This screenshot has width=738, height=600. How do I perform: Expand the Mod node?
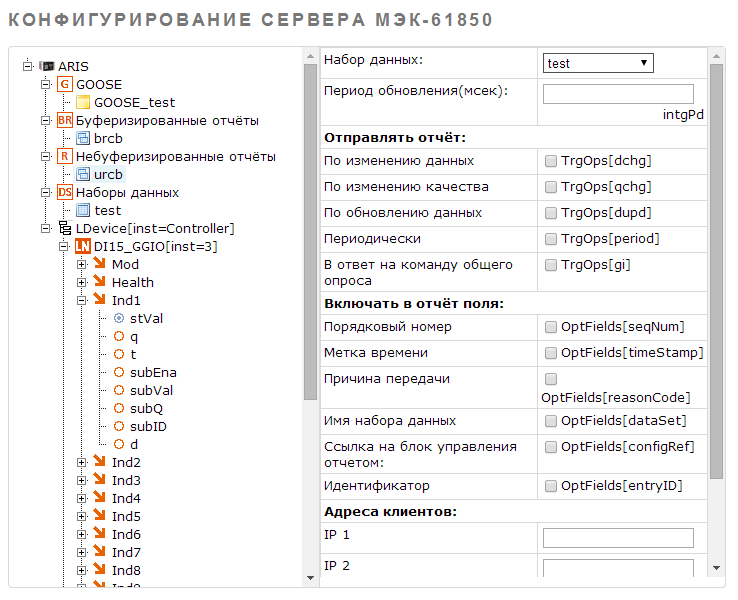tap(82, 264)
